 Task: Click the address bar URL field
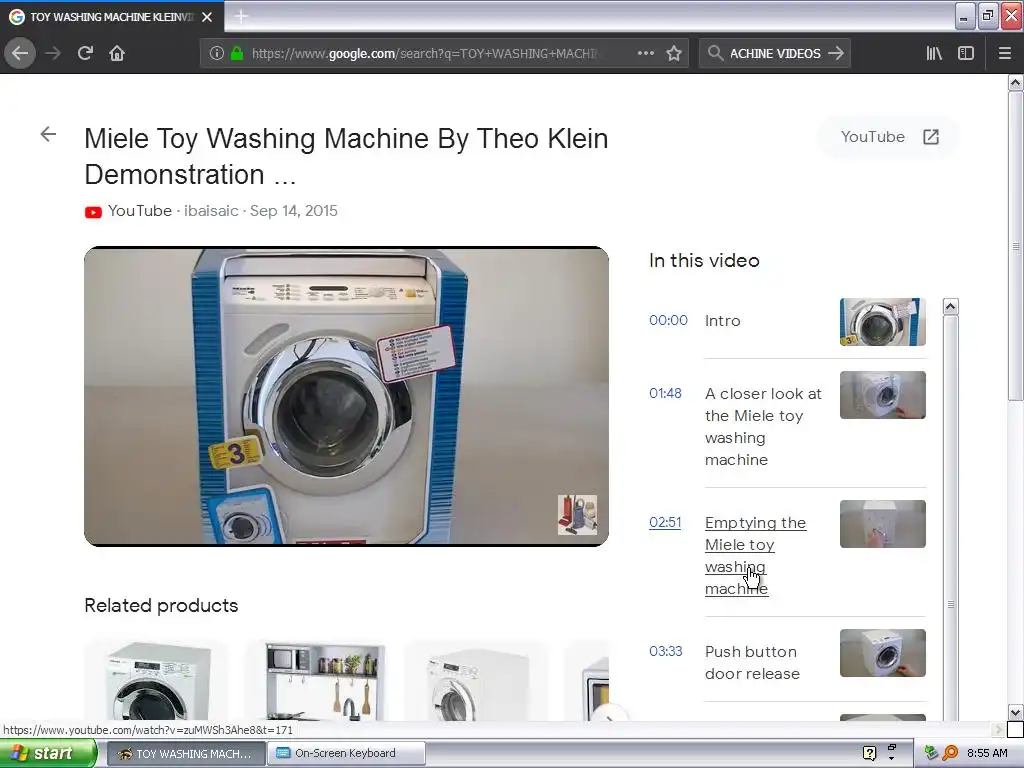(x=424, y=53)
